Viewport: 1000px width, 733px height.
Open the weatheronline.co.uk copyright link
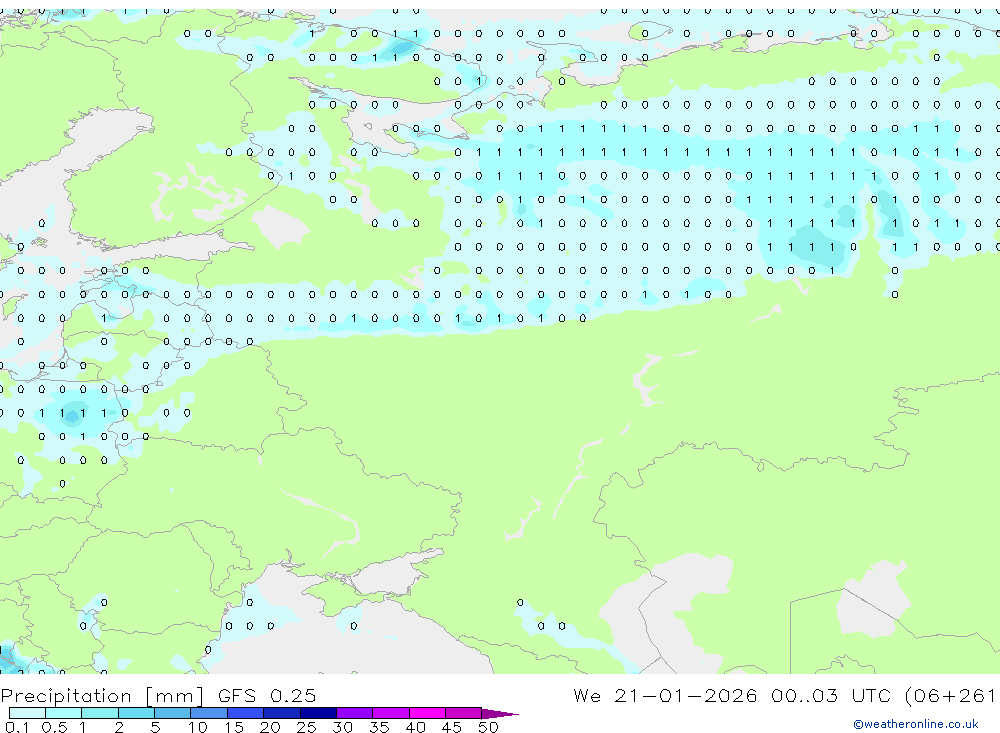coord(916,724)
